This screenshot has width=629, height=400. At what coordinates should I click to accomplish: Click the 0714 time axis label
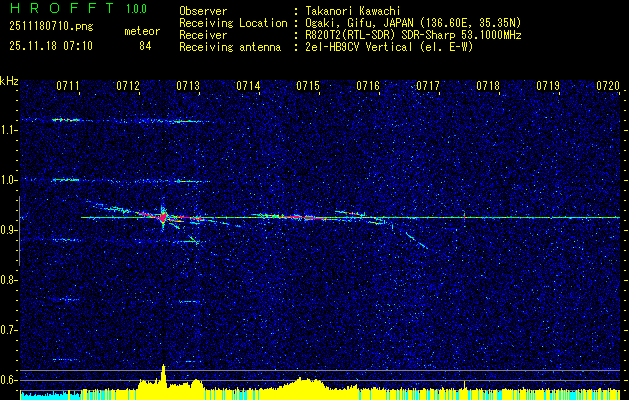(x=248, y=85)
